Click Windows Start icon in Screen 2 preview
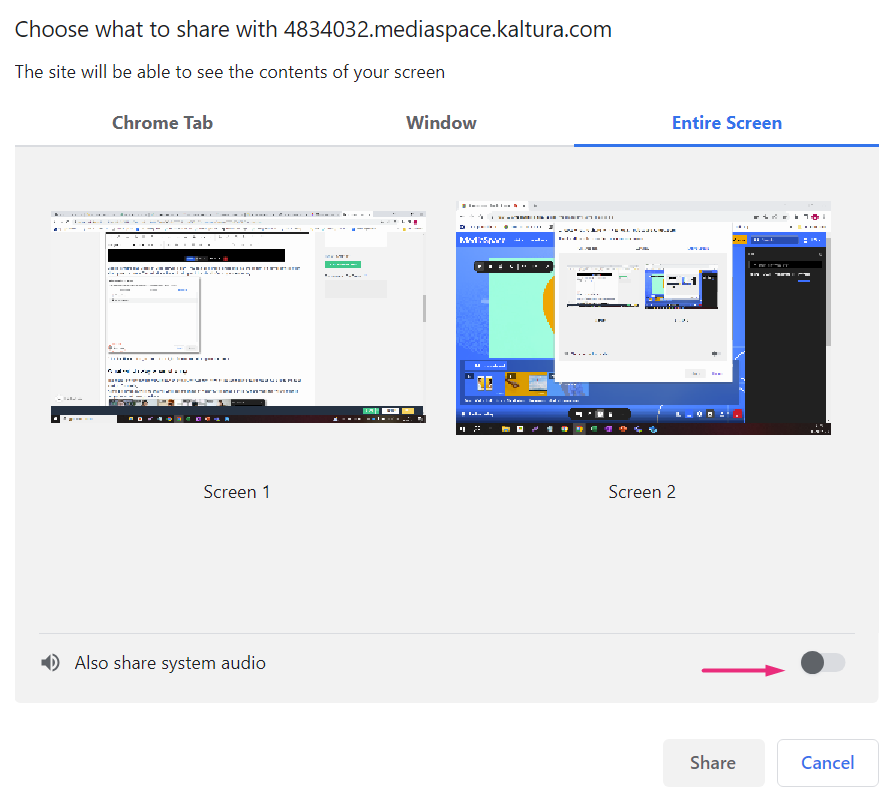 click(x=462, y=429)
